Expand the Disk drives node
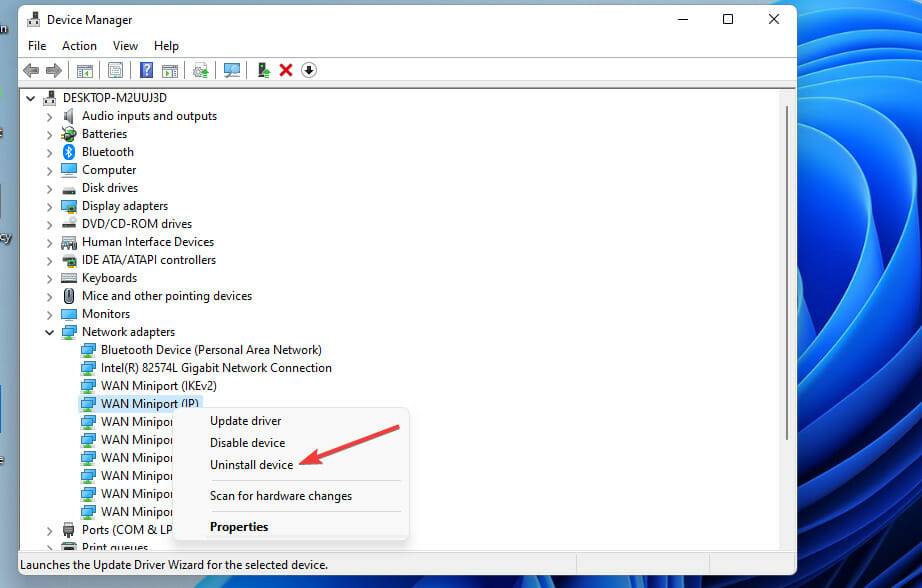 click(49, 189)
